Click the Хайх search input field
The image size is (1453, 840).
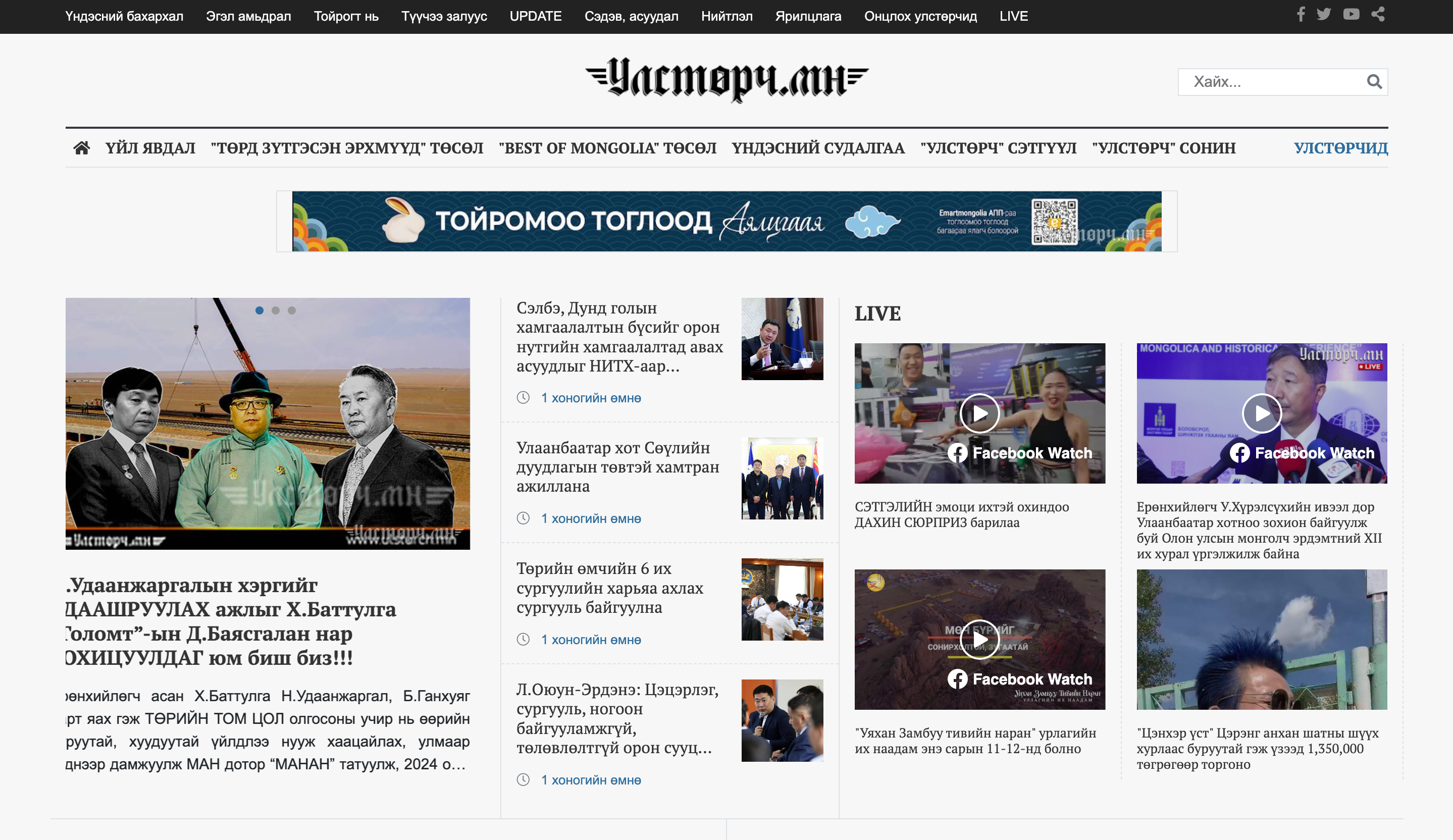coord(1269,82)
